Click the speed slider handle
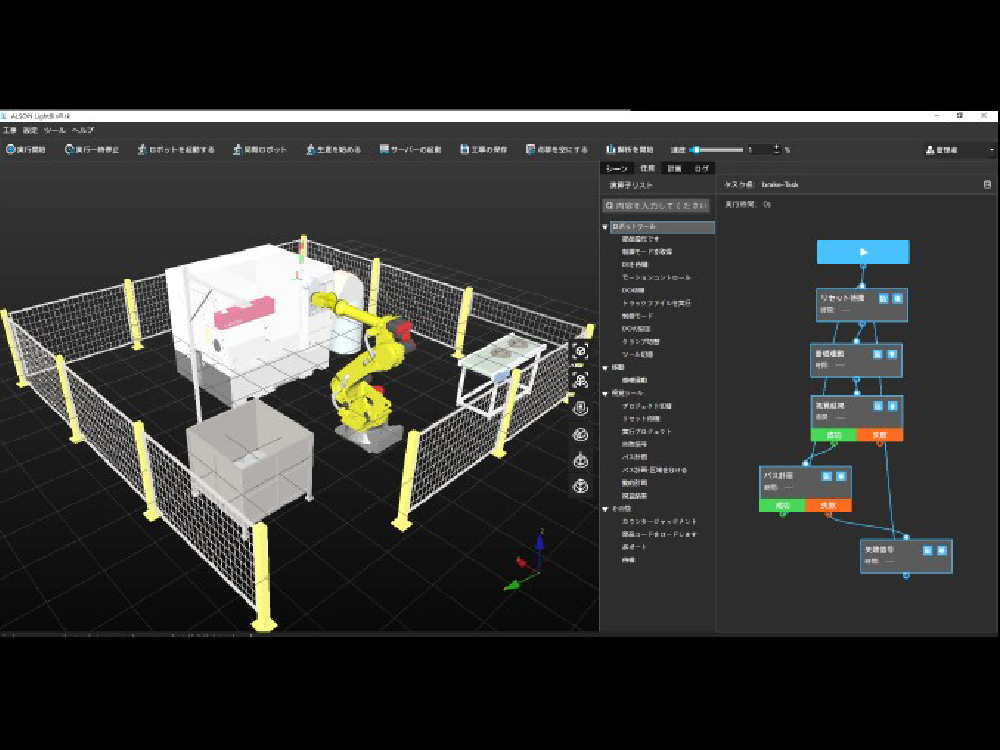 click(695, 150)
